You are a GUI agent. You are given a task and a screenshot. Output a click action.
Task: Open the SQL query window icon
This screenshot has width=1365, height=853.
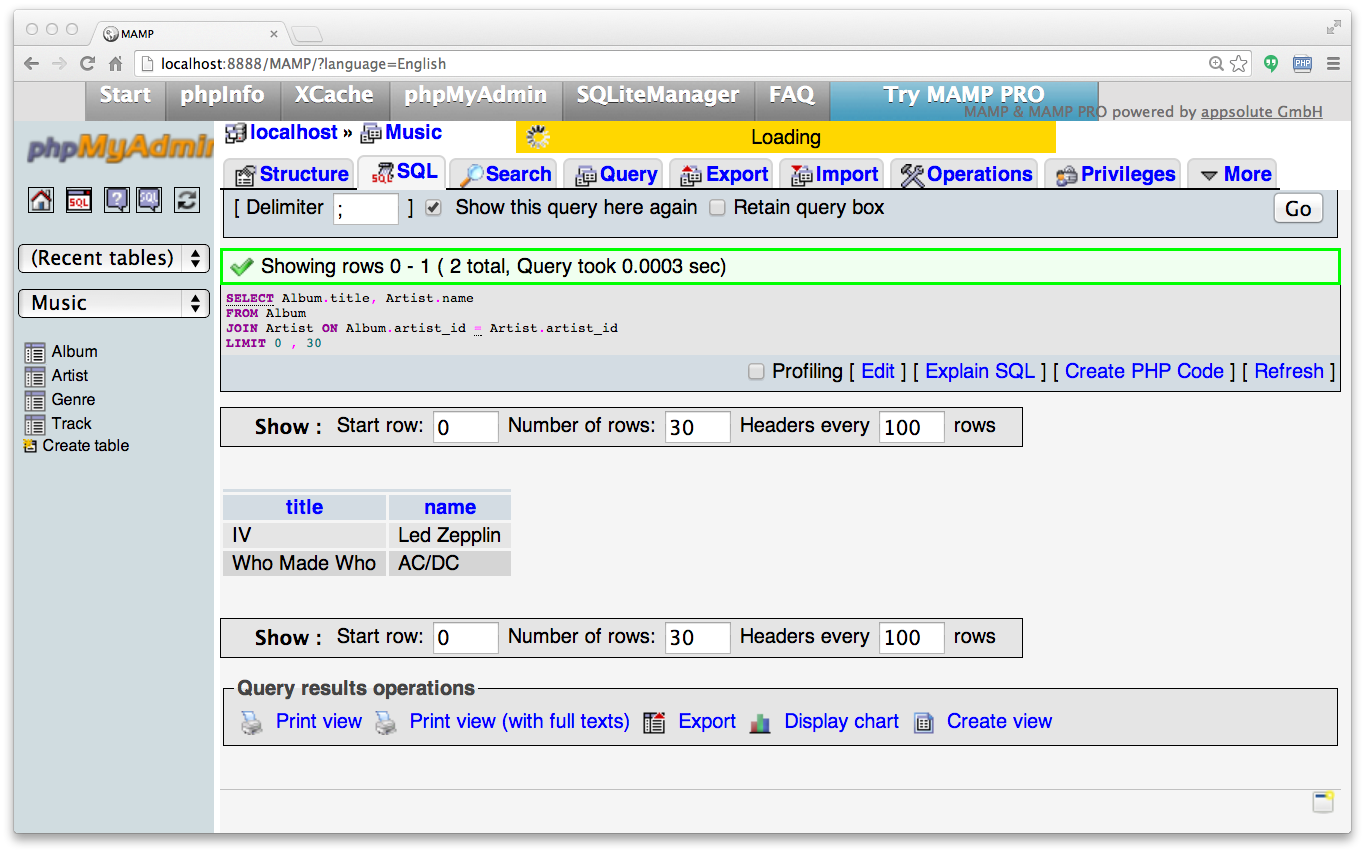click(79, 199)
